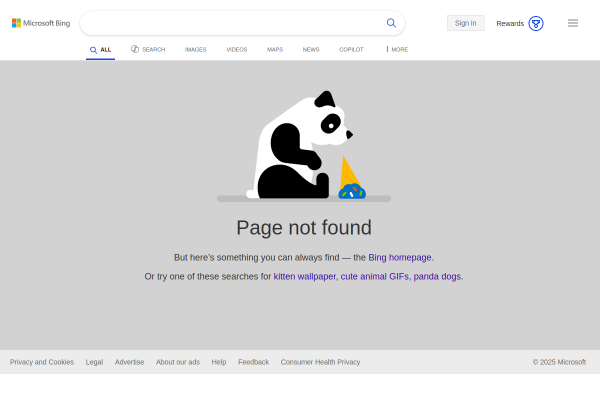Click the 'Page not found' heading
600x400 pixels.
(304, 228)
